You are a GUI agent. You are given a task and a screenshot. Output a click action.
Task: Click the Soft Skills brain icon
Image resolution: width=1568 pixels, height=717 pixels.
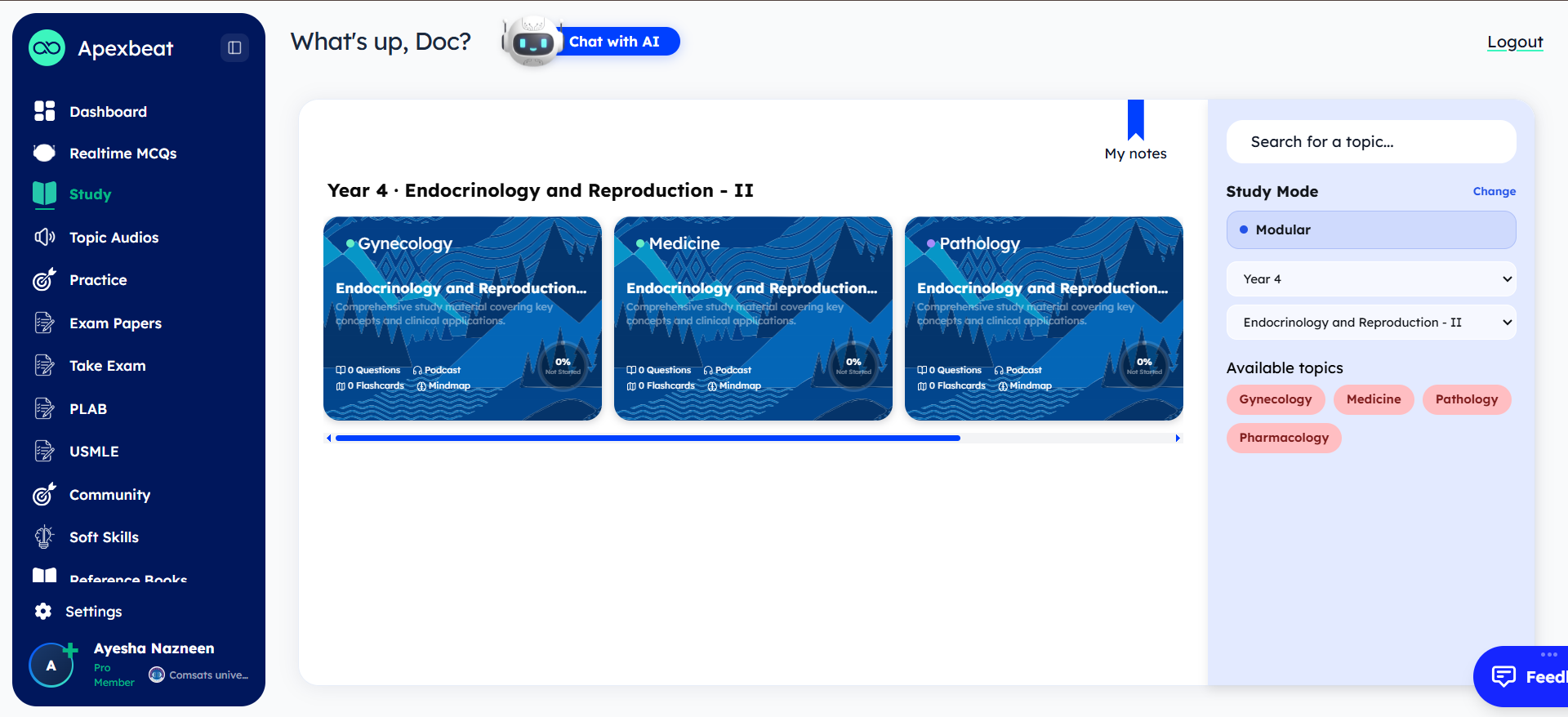click(44, 537)
